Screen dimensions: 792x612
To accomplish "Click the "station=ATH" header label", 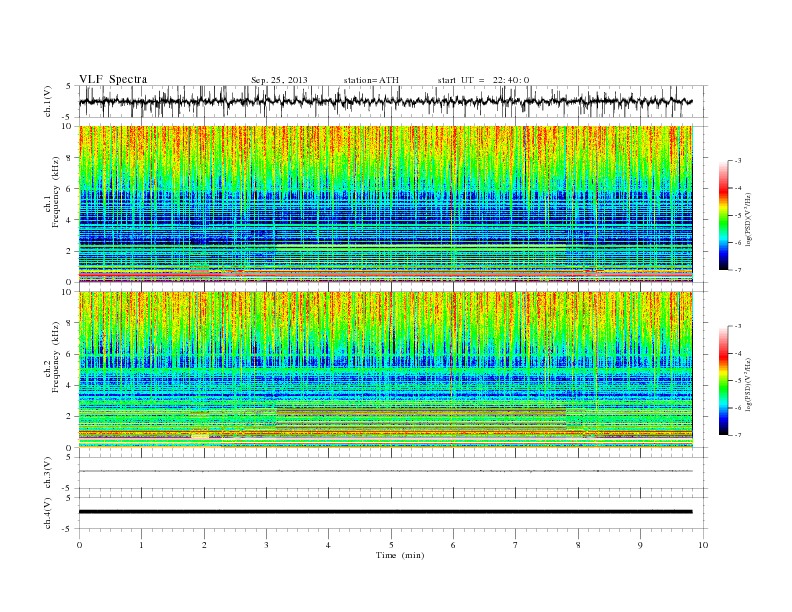I will (371, 80).
